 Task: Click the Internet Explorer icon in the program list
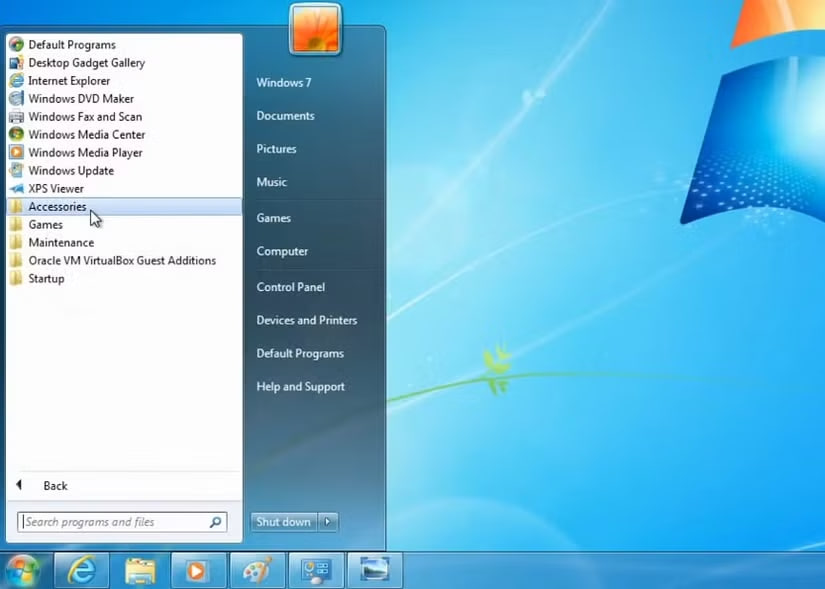pos(16,81)
